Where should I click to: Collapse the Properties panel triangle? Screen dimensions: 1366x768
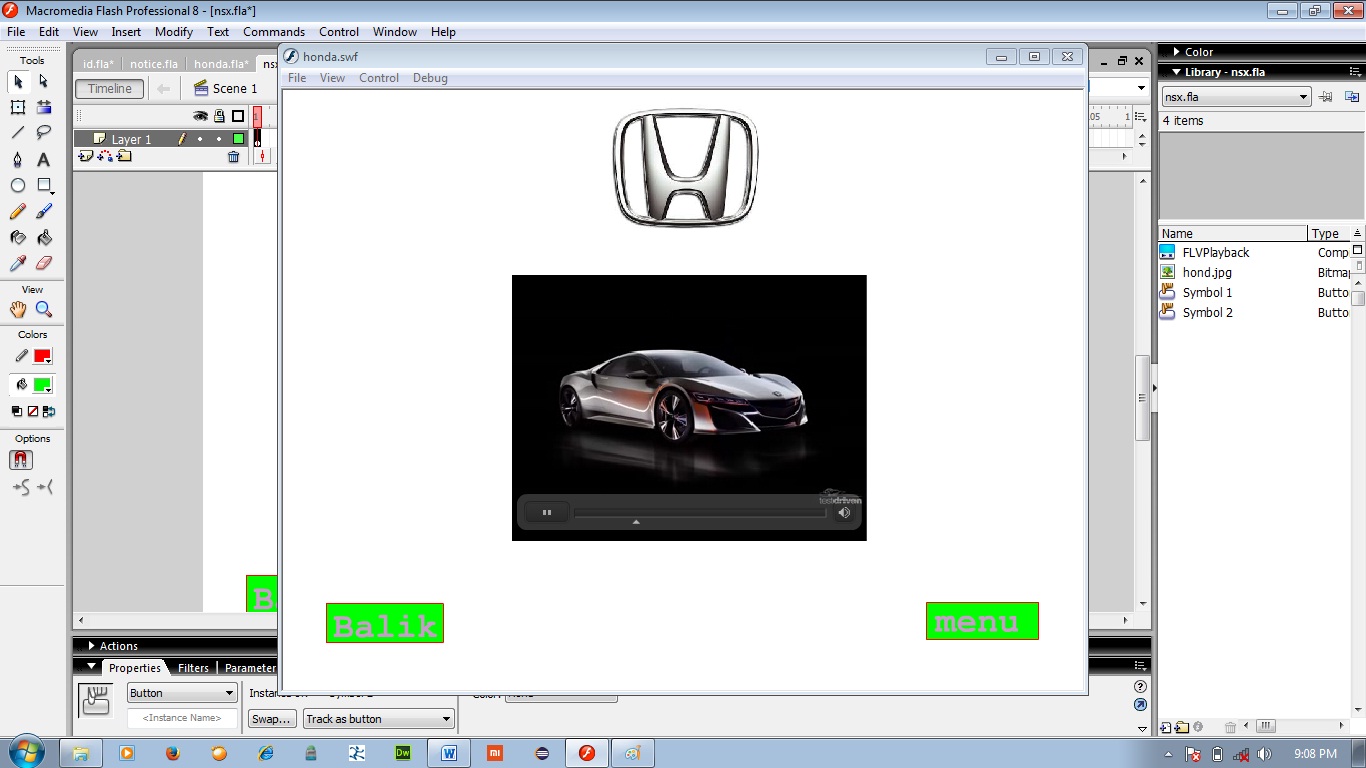tap(92, 667)
